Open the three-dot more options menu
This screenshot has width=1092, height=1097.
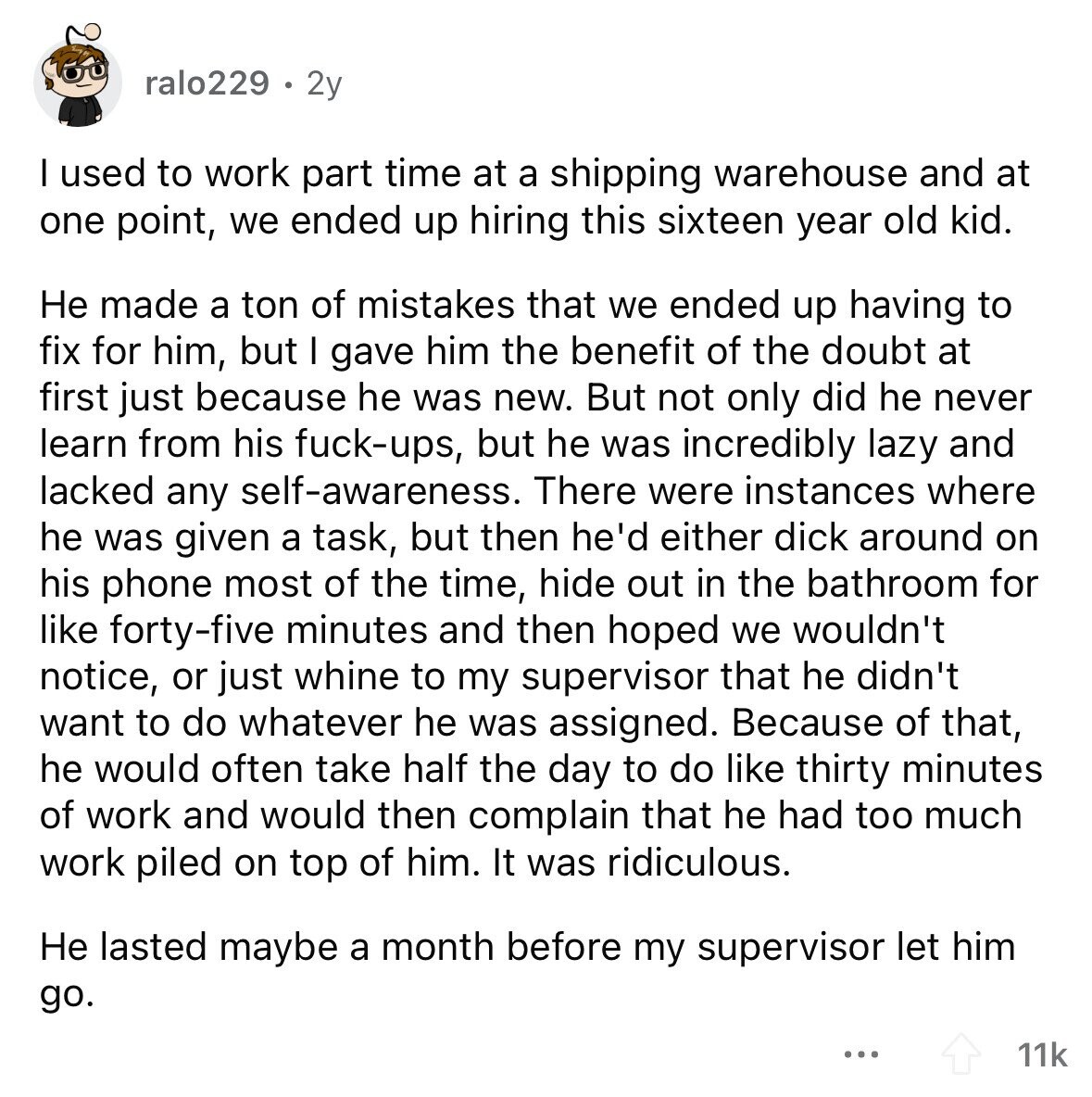point(860,1053)
